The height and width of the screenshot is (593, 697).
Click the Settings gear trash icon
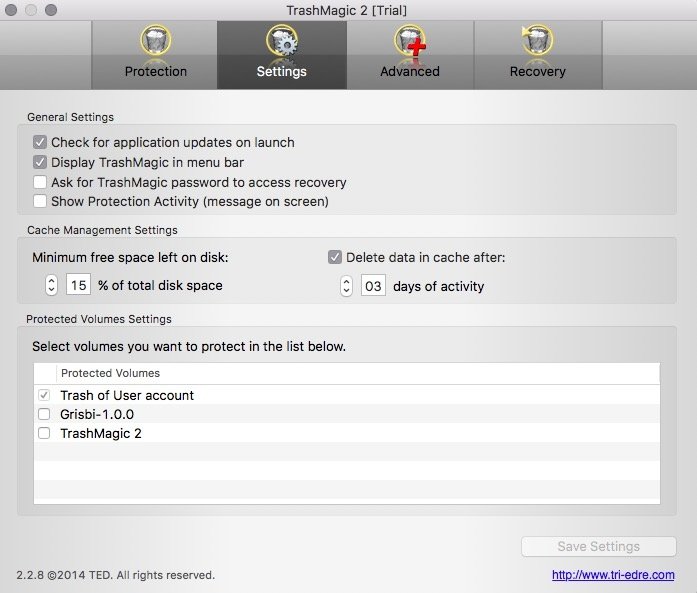(x=282, y=40)
